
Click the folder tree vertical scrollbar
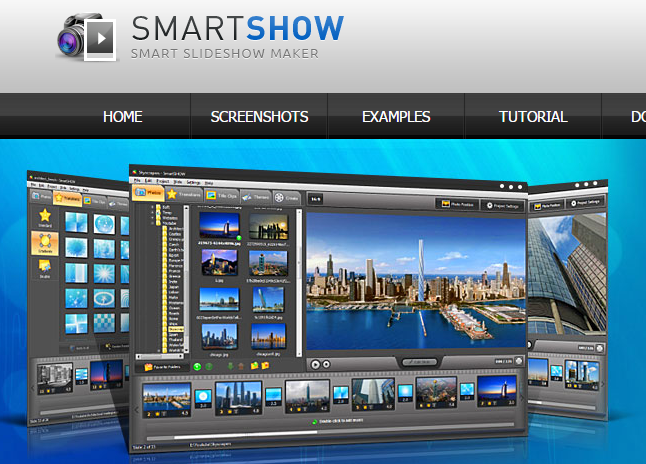(x=186, y=279)
